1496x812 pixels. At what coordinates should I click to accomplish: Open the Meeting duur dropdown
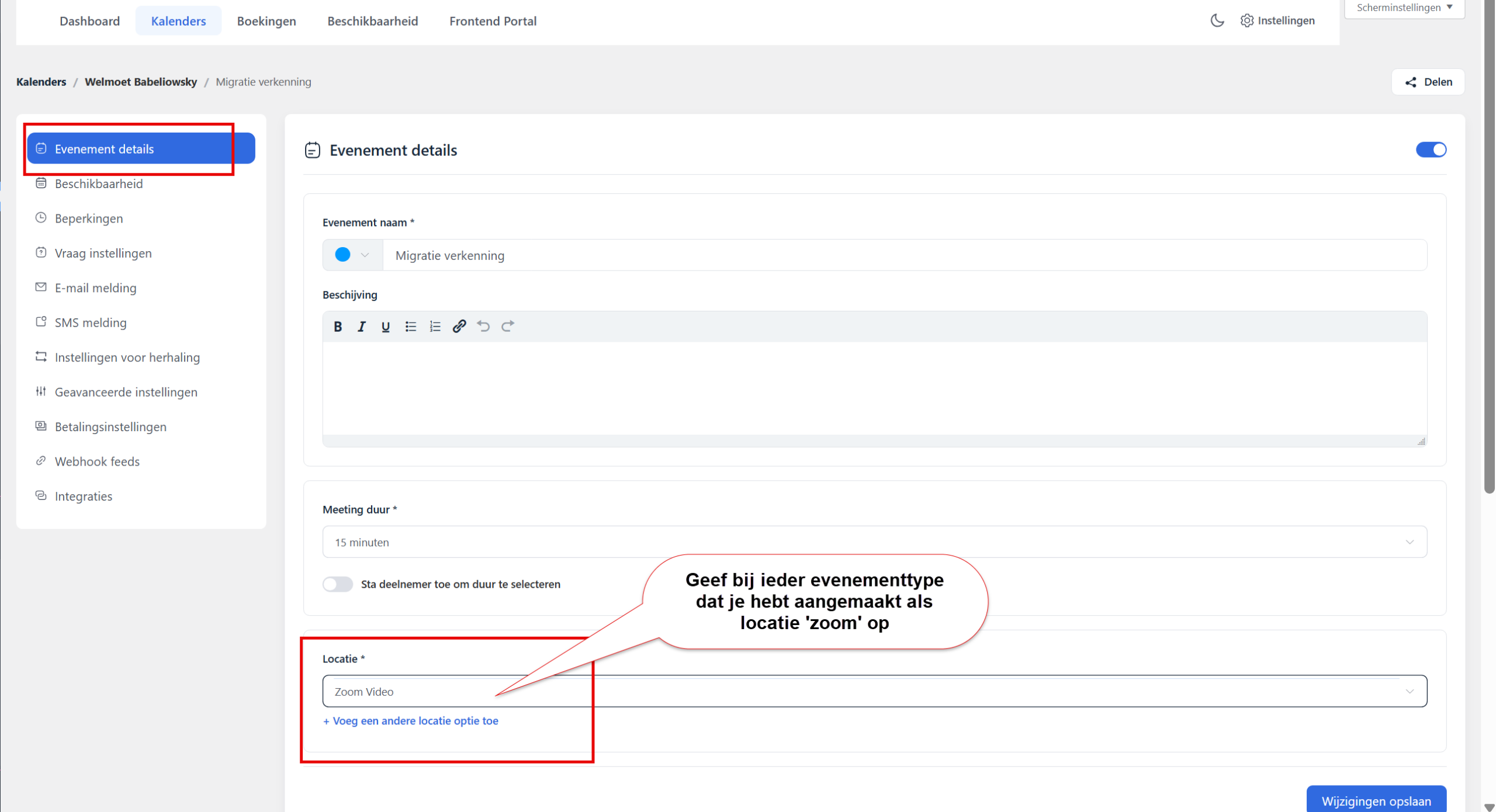click(875, 542)
